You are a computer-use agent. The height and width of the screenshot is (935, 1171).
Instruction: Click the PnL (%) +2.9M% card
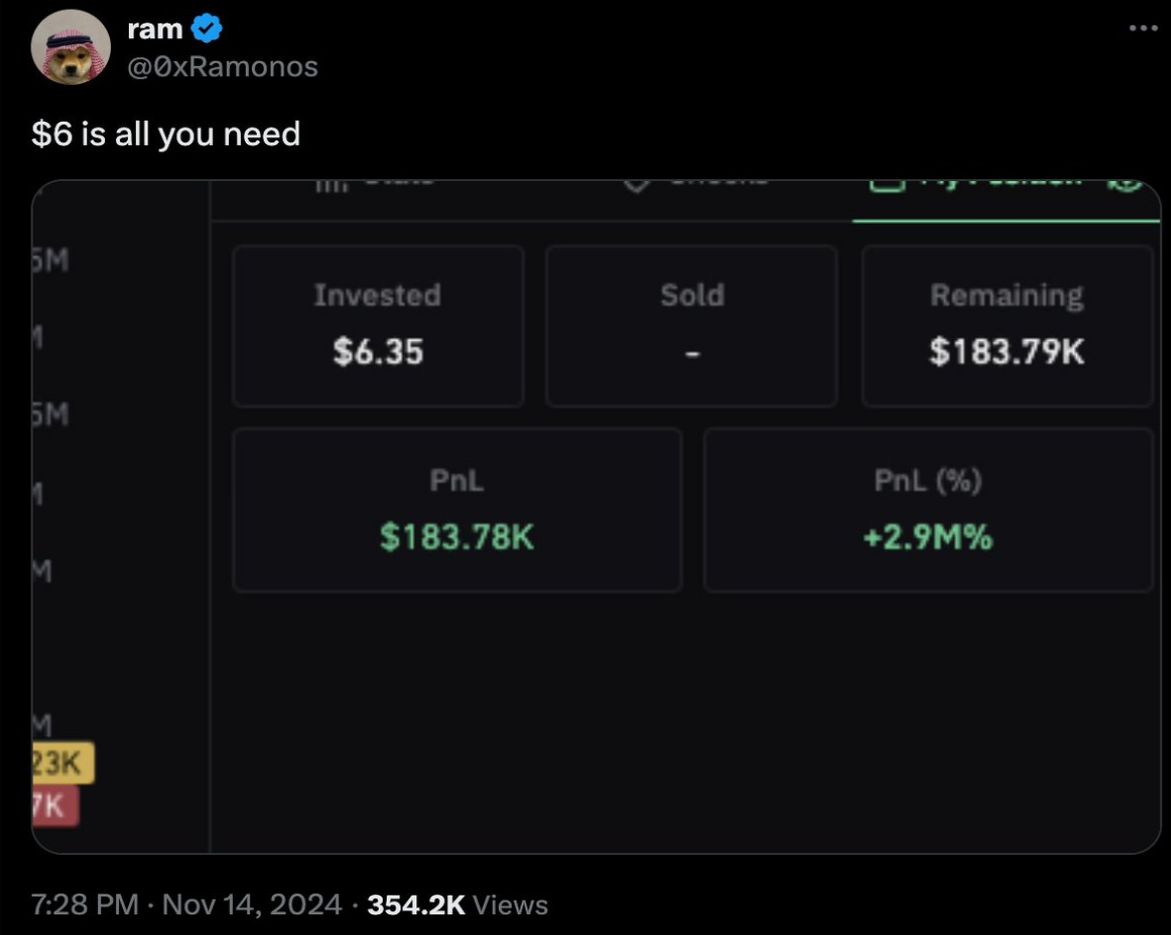coord(927,510)
